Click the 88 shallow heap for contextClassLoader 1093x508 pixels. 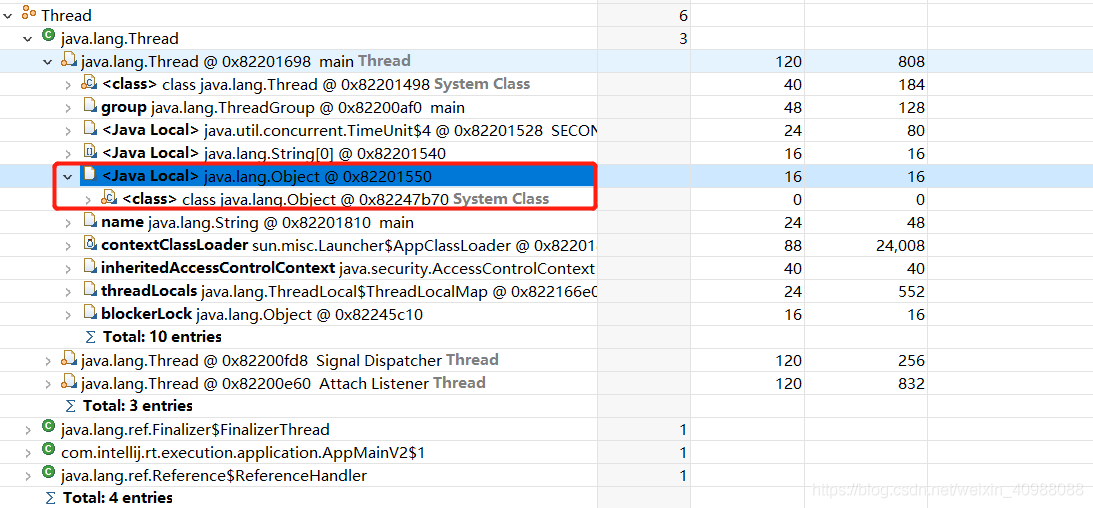tap(793, 246)
